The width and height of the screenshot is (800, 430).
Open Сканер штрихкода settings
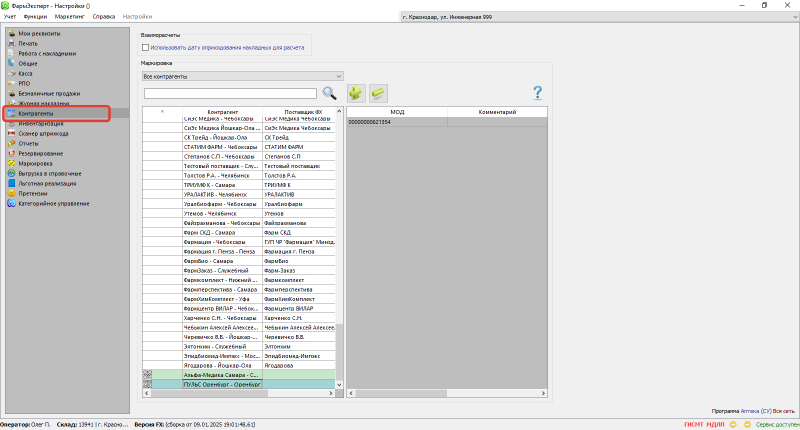43,133
